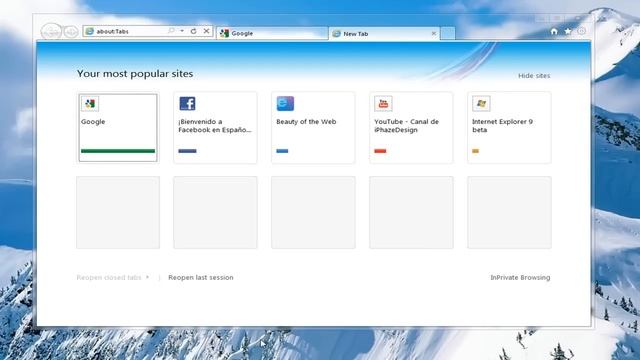Open another tab with the blank tab button
The width and height of the screenshot is (640, 360).
[x=448, y=33]
